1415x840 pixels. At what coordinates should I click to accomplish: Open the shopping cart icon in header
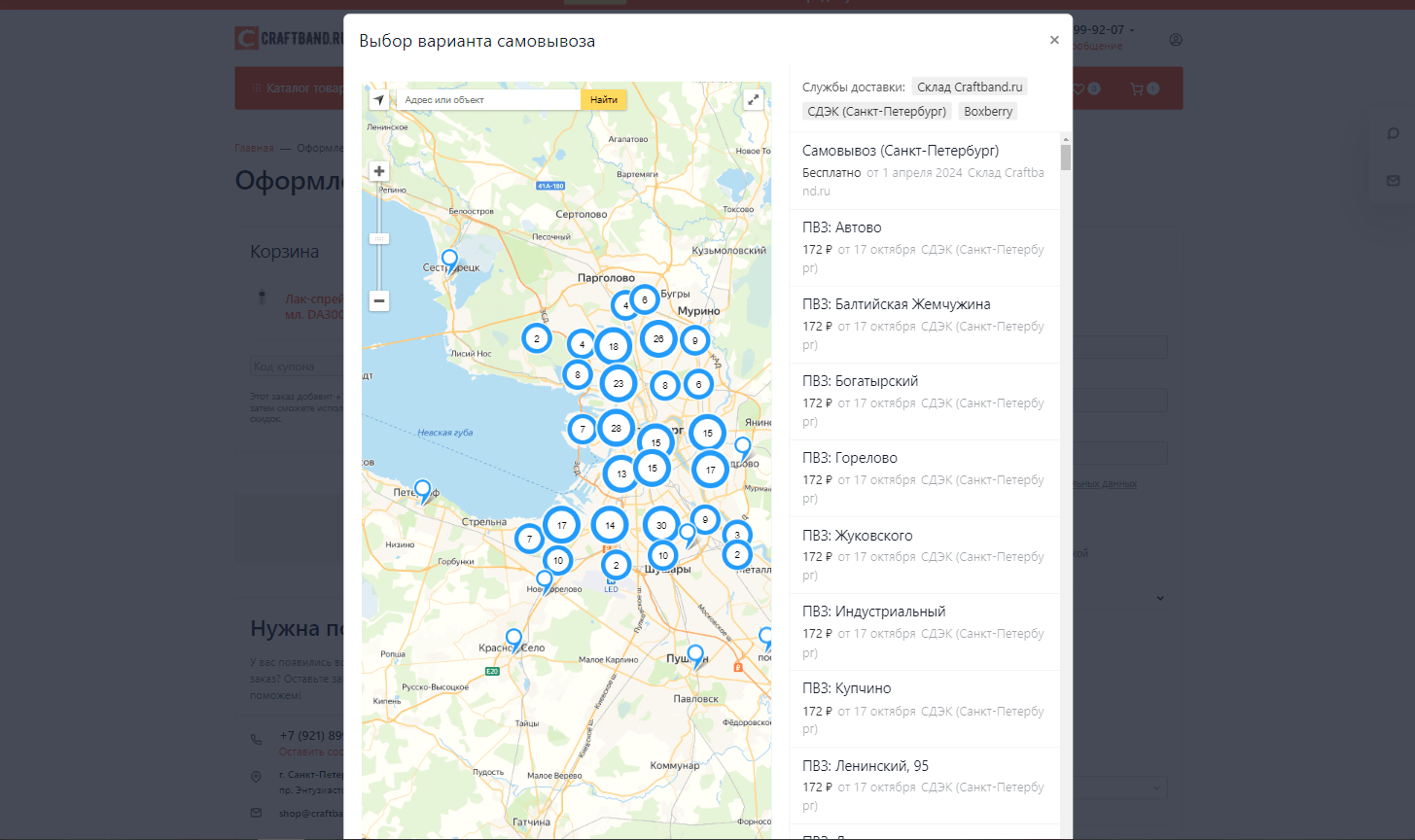tap(1137, 88)
